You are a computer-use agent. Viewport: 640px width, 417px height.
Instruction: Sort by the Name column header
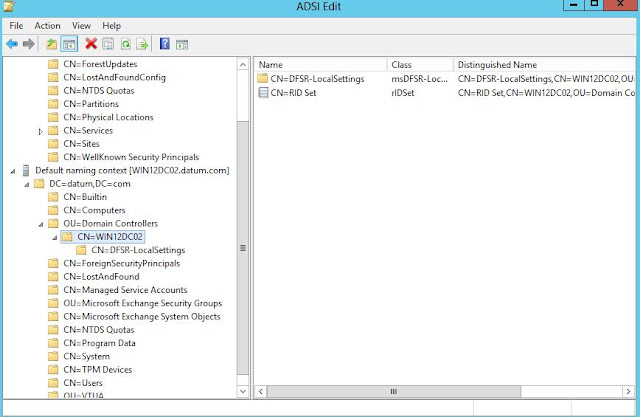pyautogui.click(x=320, y=64)
